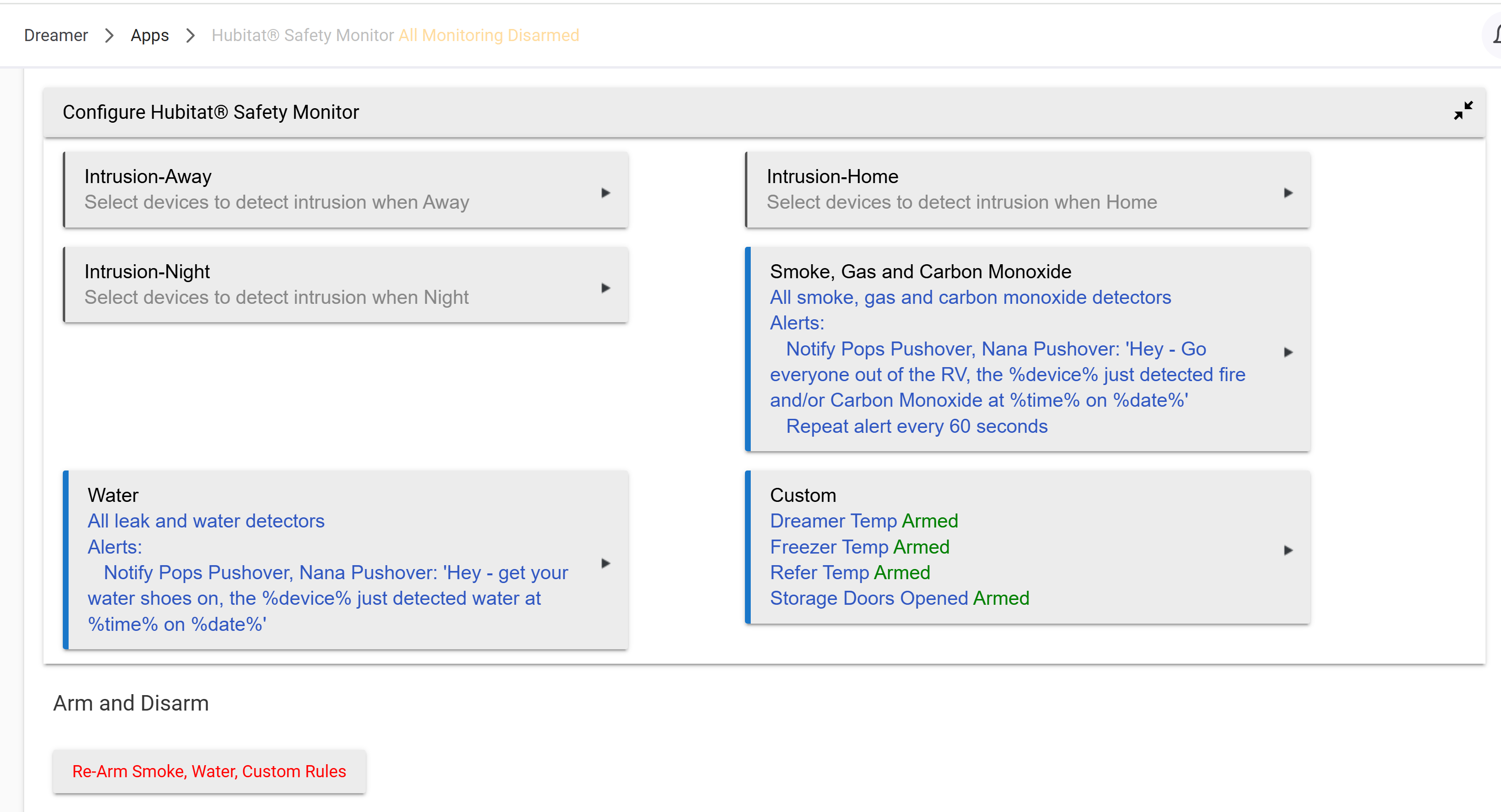1501x812 pixels.
Task: Open Smoke, Gas and Carbon Monoxide arrow
Action: click(x=1288, y=352)
